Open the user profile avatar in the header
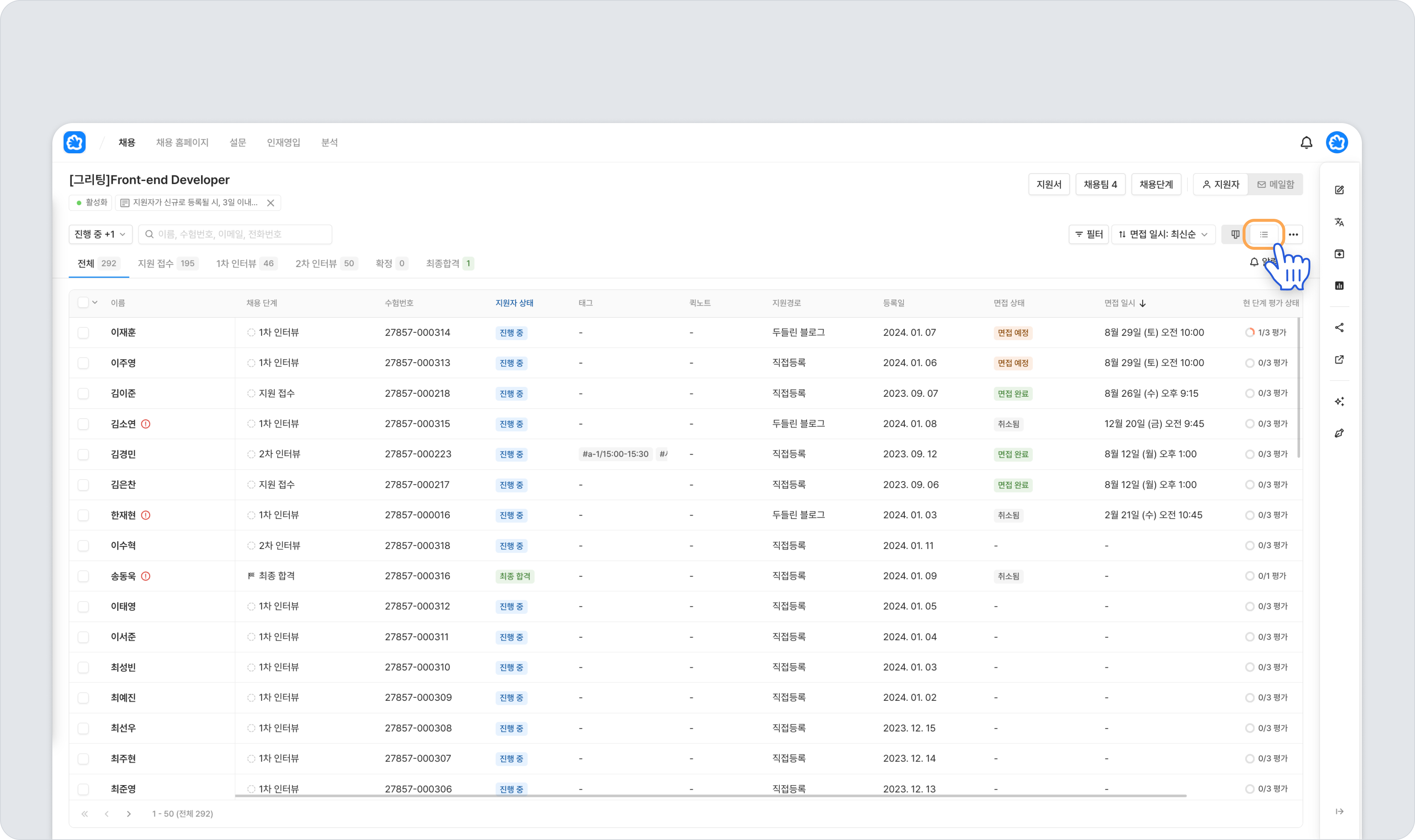 [1337, 143]
